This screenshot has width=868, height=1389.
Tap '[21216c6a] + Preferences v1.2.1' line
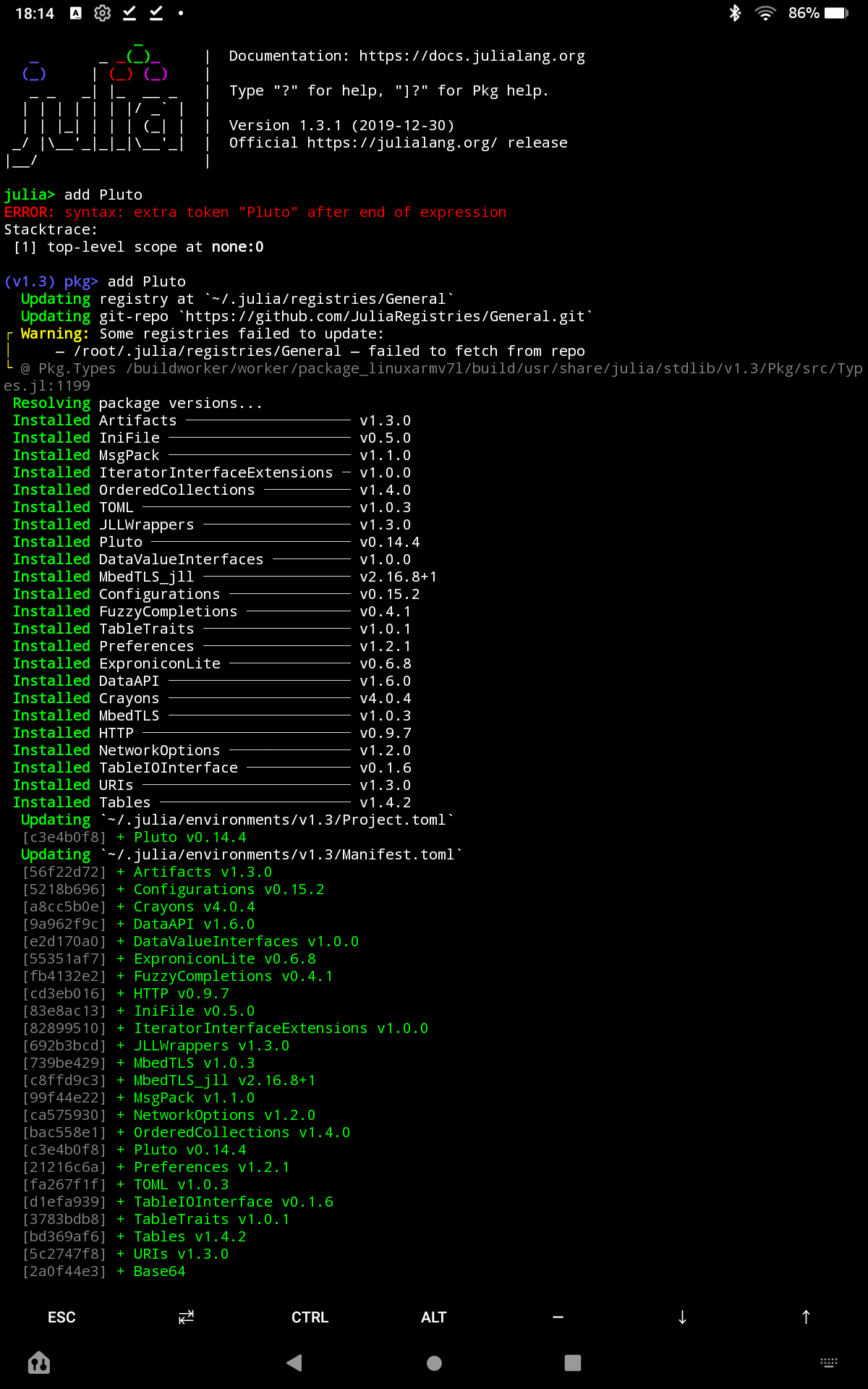point(156,1167)
